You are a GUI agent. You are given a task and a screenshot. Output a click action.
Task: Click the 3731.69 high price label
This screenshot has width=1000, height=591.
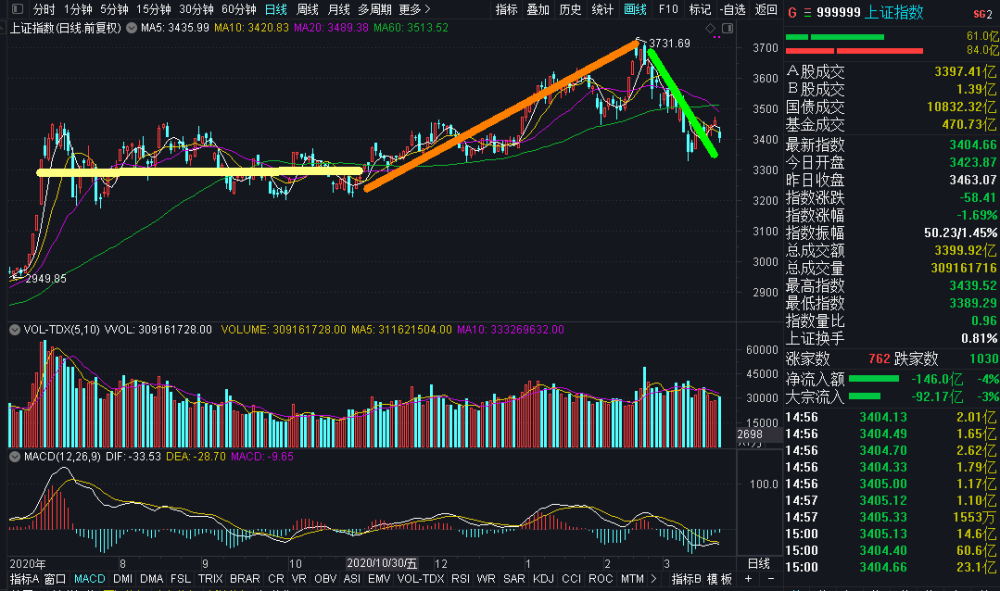click(670, 43)
